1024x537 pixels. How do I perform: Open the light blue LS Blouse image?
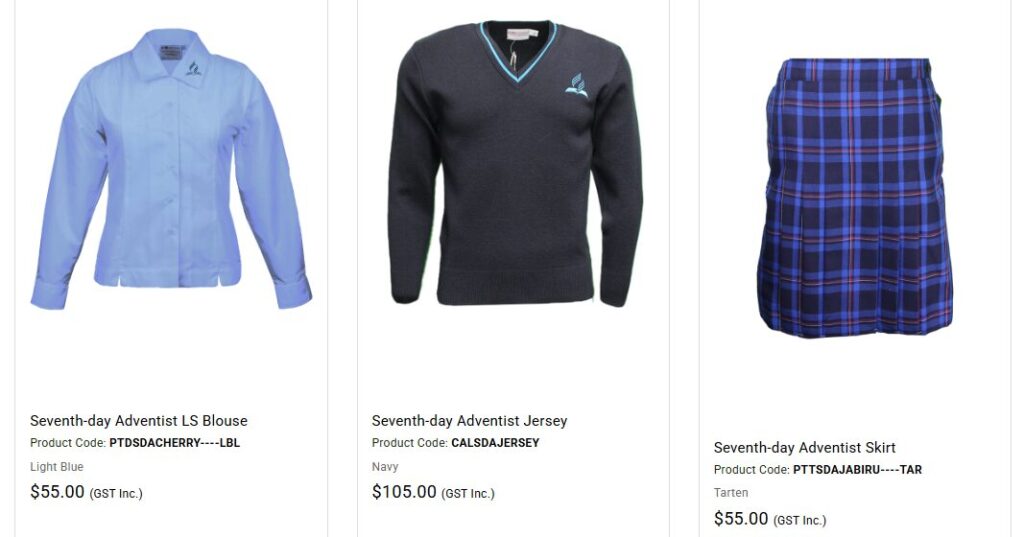[x=171, y=169]
